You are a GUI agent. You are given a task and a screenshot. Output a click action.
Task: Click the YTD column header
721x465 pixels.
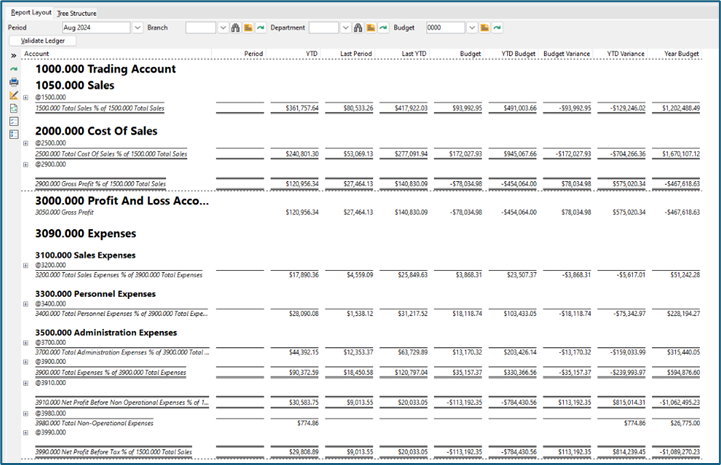coord(312,54)
